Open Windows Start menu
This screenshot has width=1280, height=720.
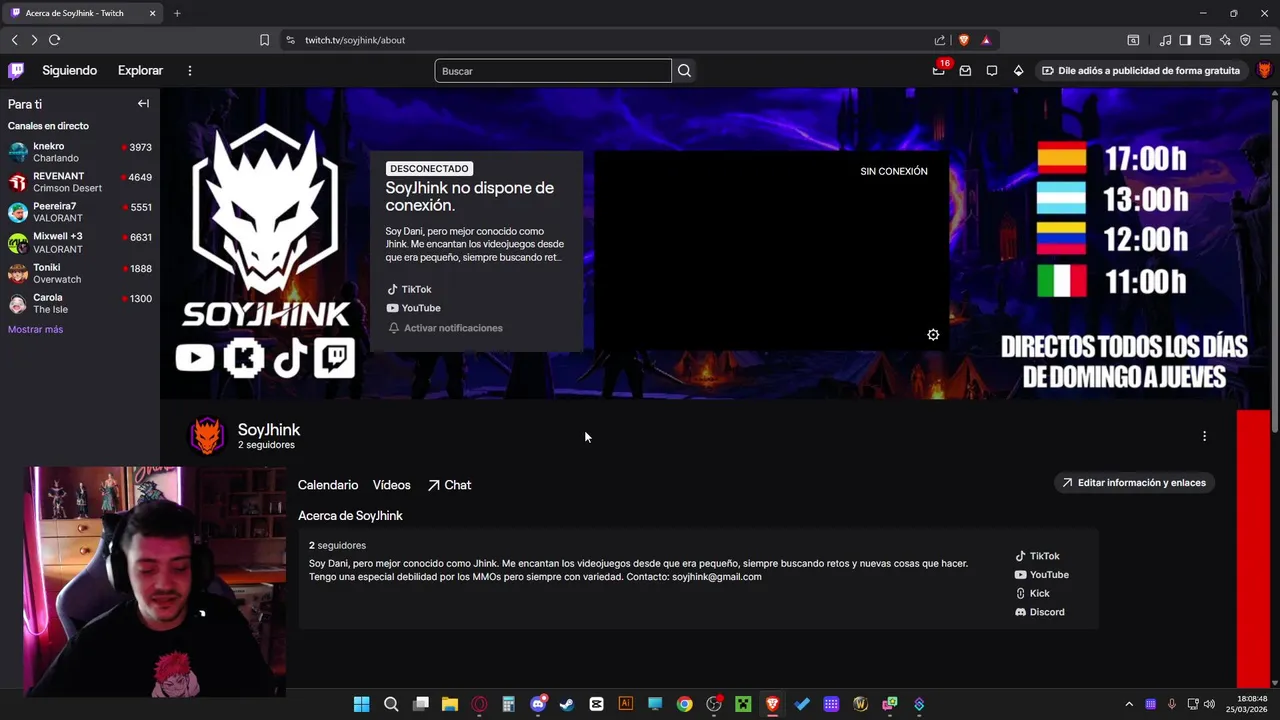coord(361,704)
